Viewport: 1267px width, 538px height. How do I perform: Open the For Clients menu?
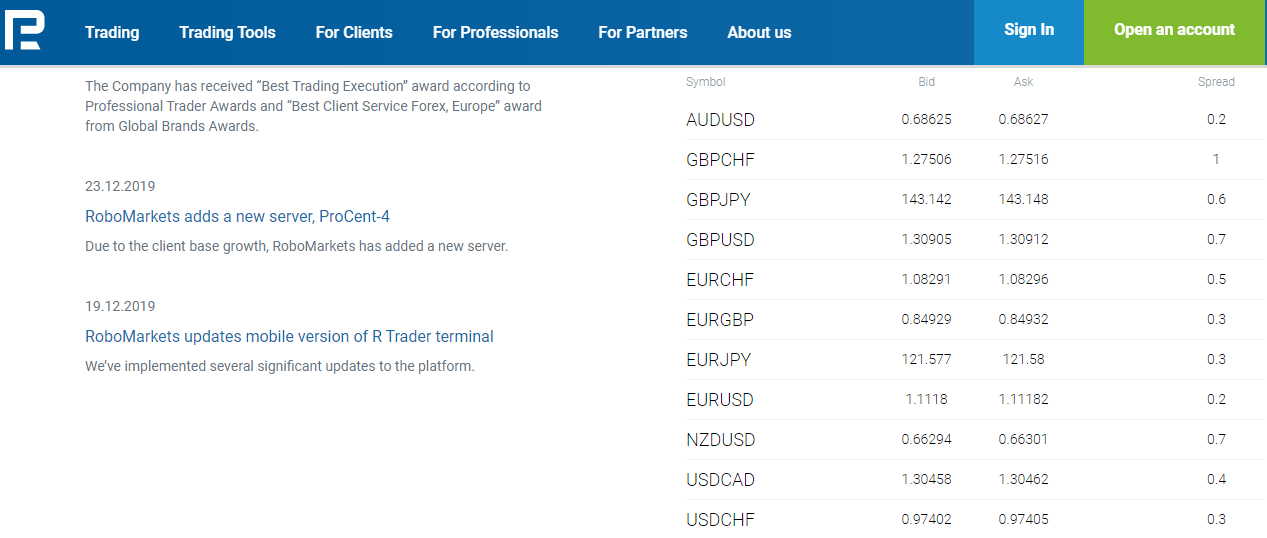[x=354, y=32]
